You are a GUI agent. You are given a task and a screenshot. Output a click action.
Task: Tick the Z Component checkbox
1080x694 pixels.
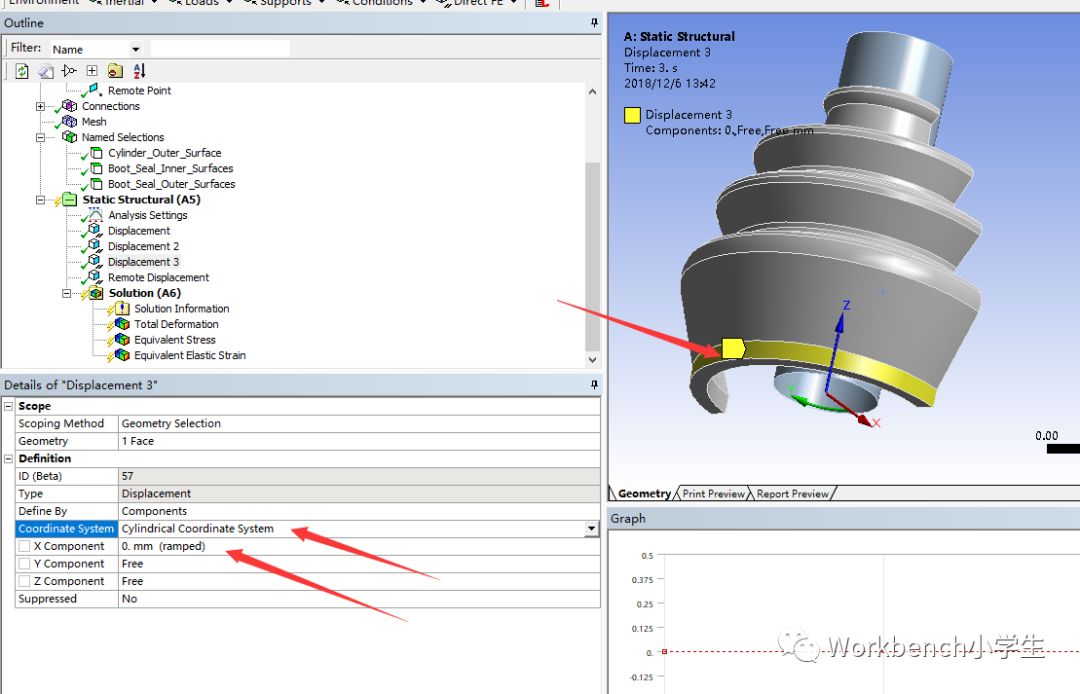coord(24,582)
